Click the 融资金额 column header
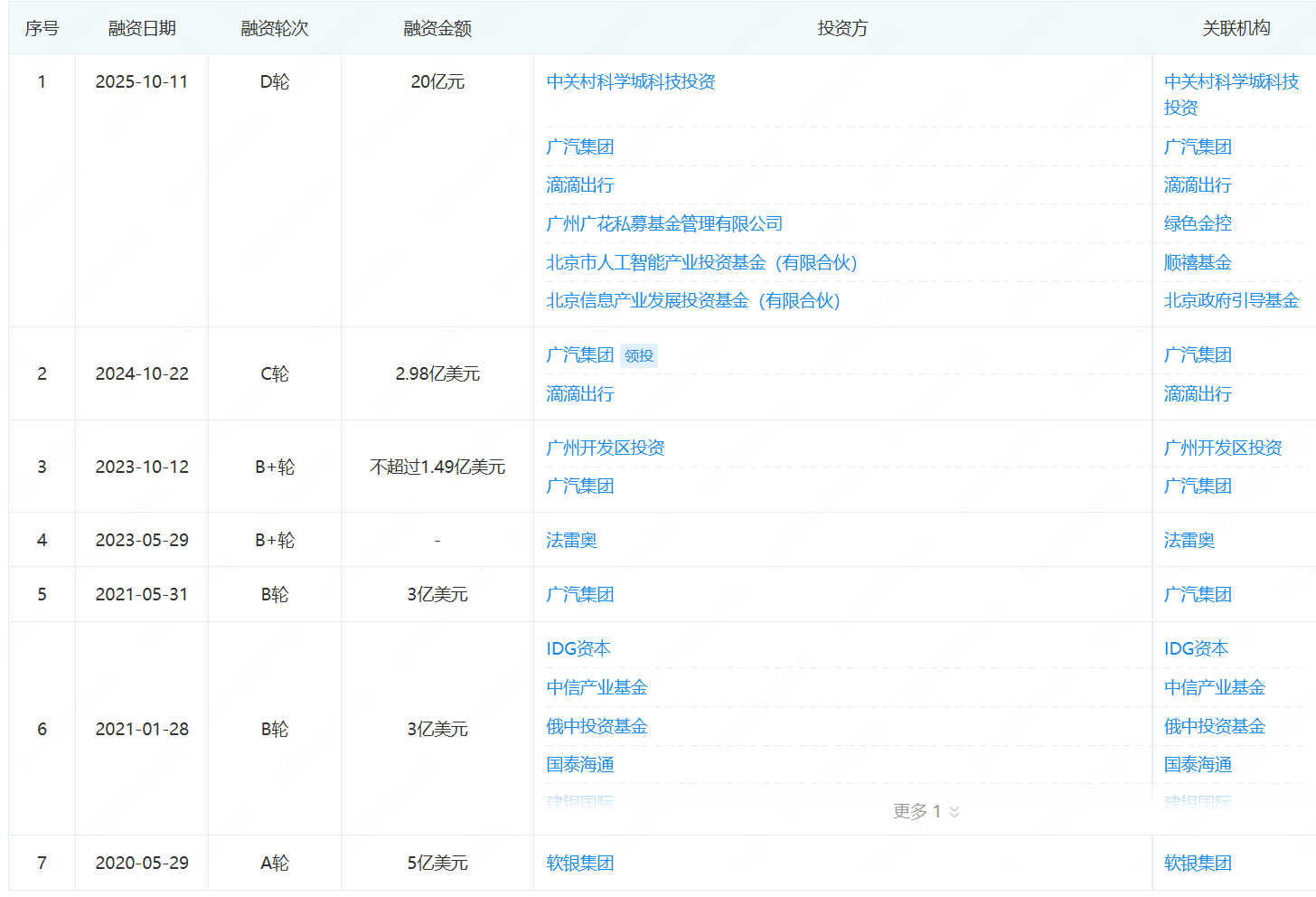Screen dimensions: 1316x897 437,29
